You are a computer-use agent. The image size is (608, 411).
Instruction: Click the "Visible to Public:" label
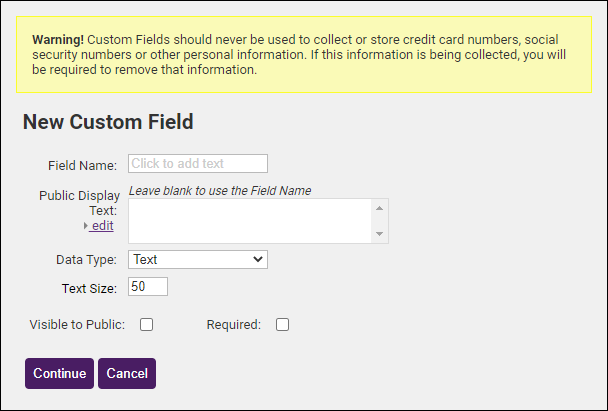coord(77,324)
